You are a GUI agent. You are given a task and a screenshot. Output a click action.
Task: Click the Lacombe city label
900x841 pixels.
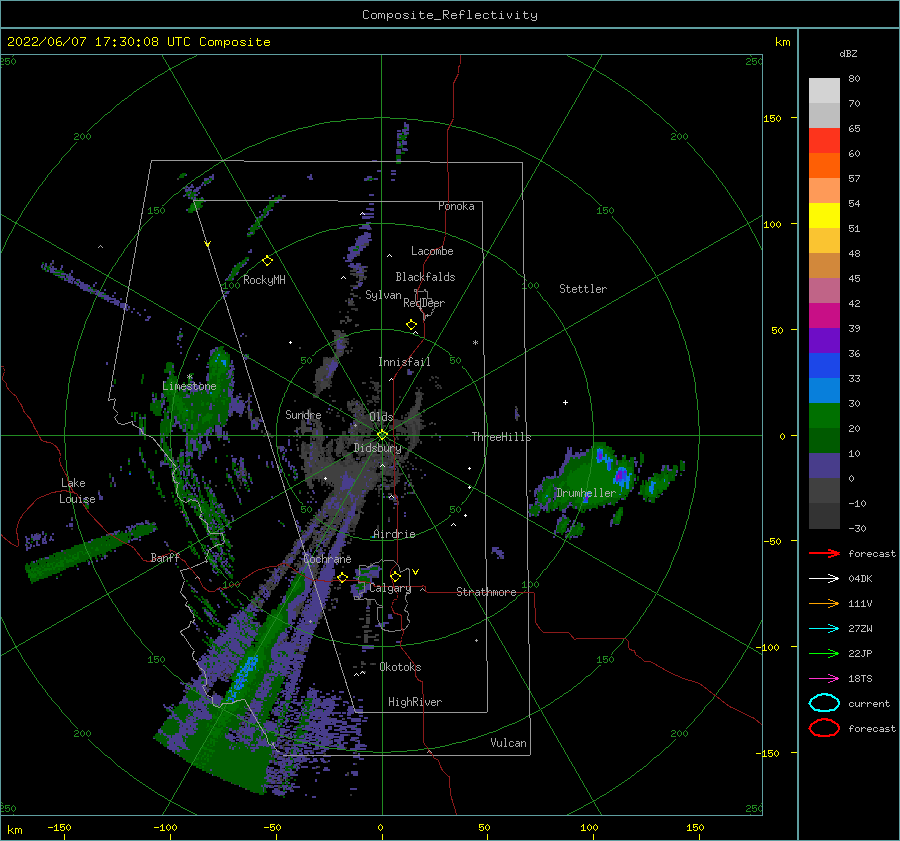432,251
